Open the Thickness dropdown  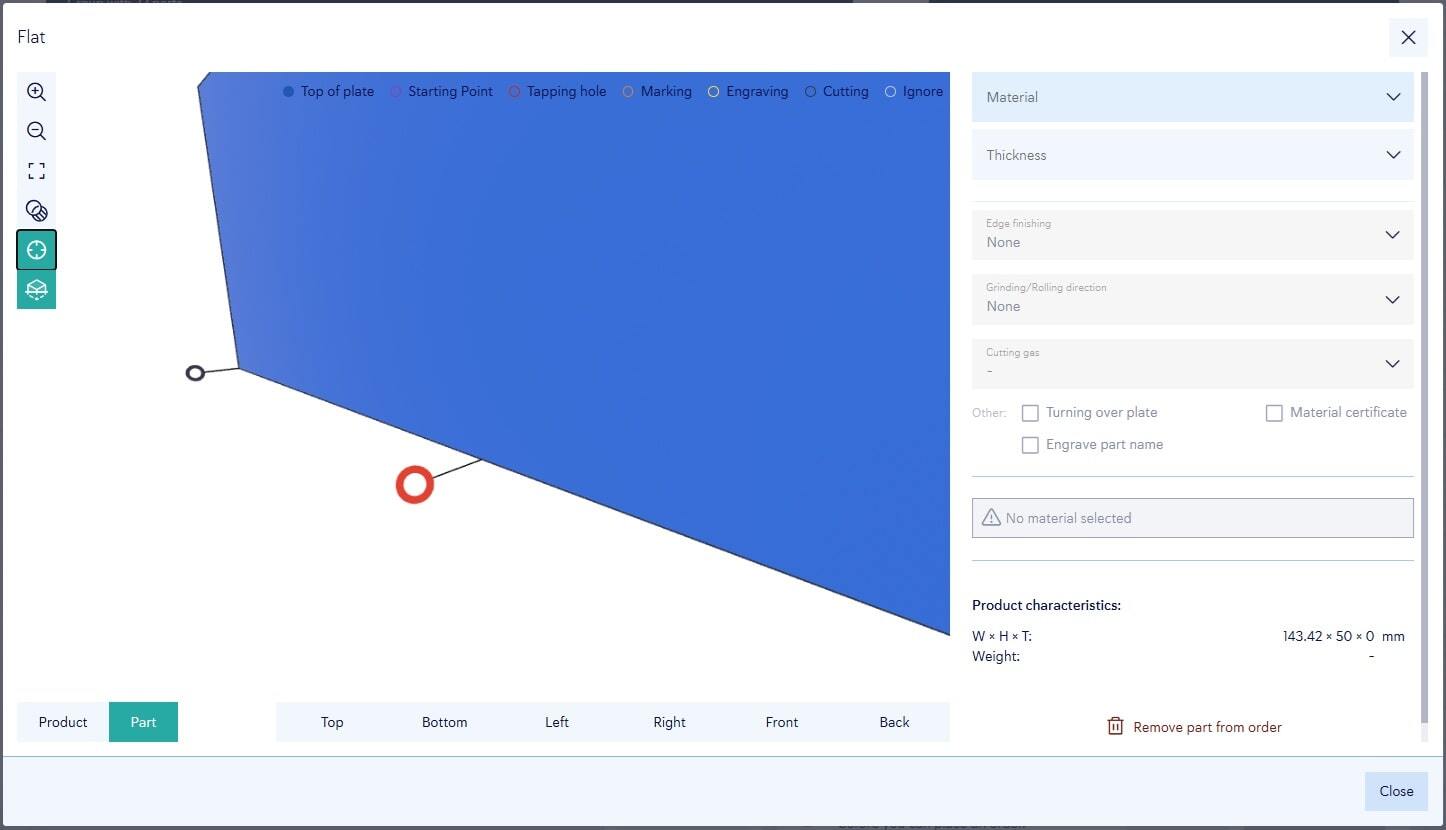(1192, 155)
